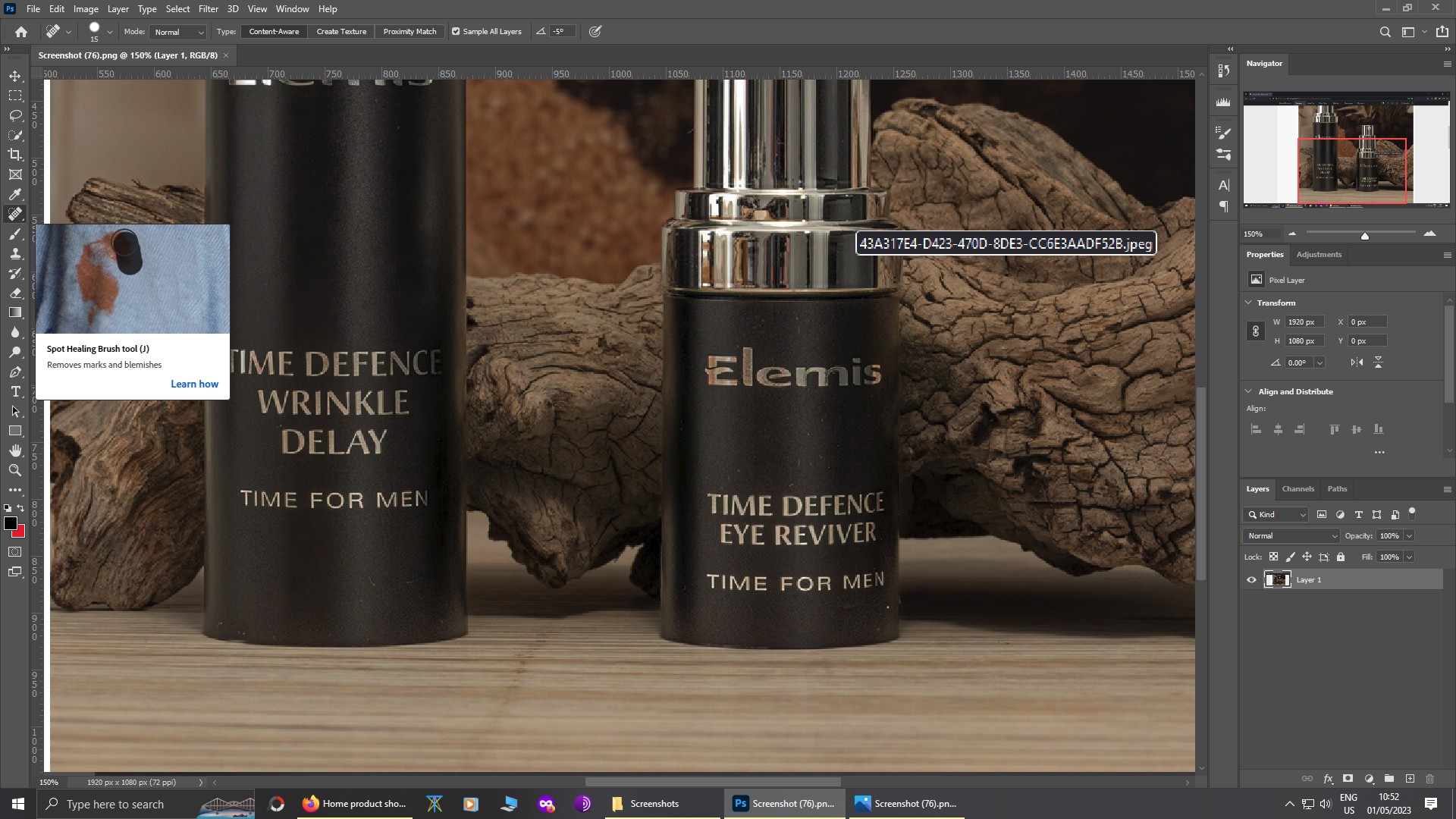The image size is (1456, 819).
Task: Select the Zoom tool in toolbar
Action: tap(15, 470)
